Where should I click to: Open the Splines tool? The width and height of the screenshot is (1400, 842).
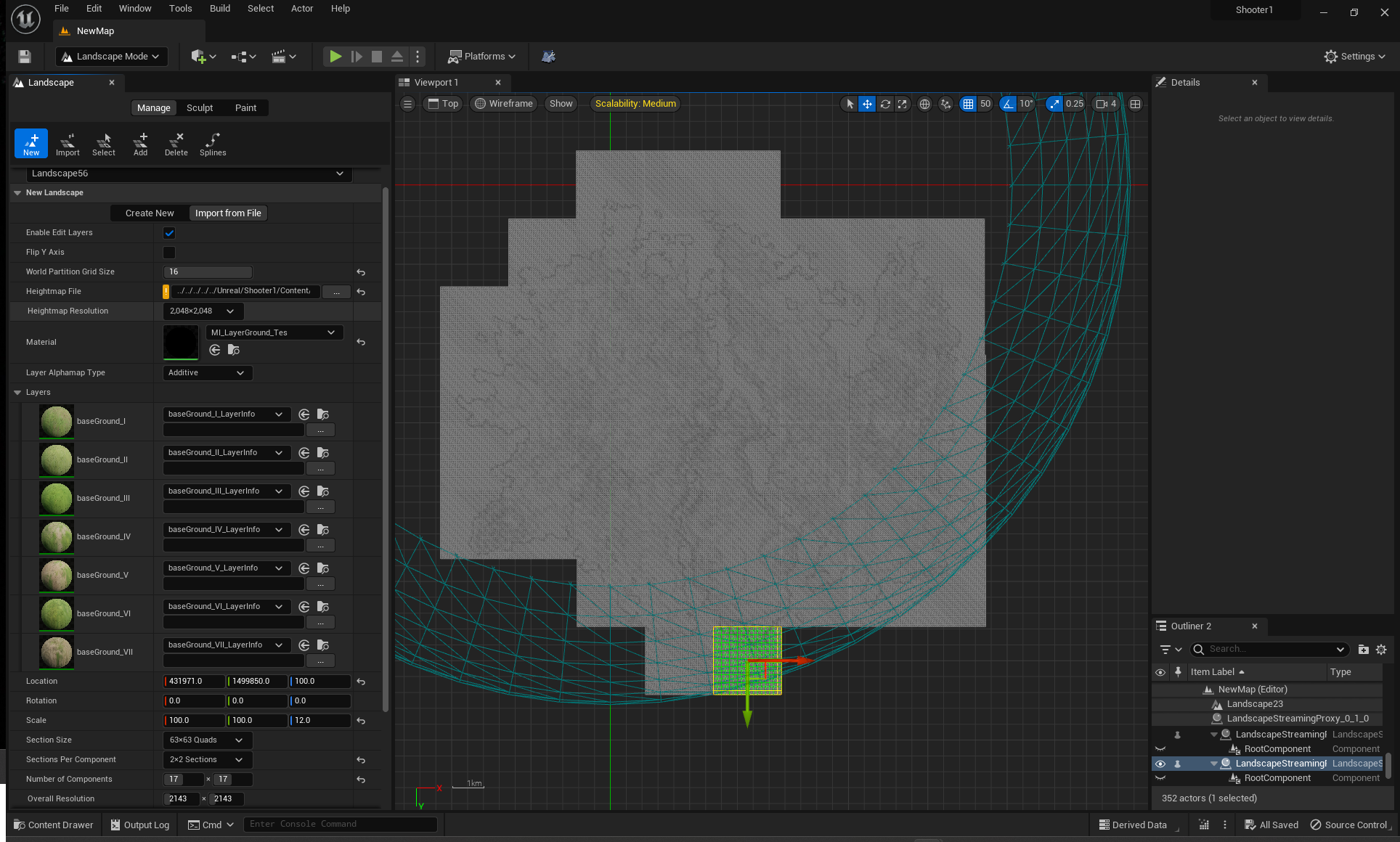tap(213, 144)
